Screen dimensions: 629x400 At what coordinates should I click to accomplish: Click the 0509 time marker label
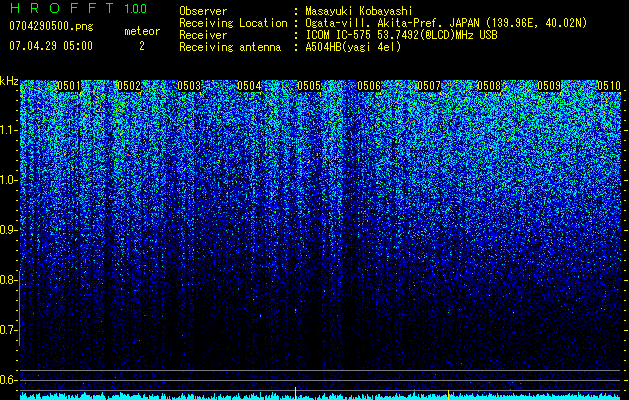coord(549,86)
